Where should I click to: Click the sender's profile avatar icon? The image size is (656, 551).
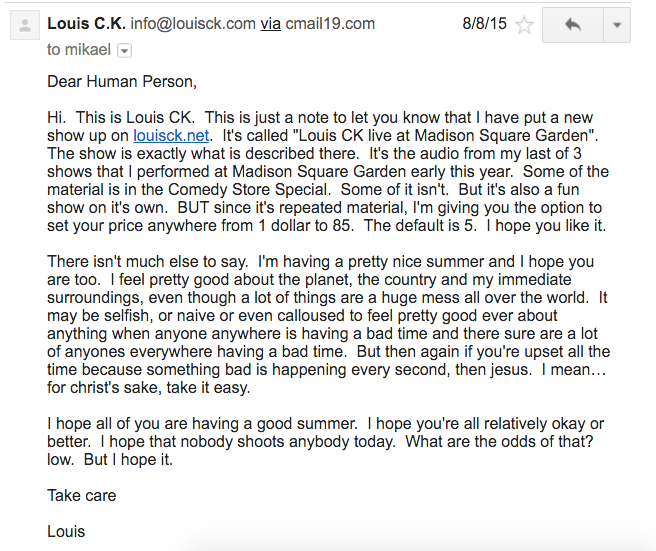click(x=22, y=27)
